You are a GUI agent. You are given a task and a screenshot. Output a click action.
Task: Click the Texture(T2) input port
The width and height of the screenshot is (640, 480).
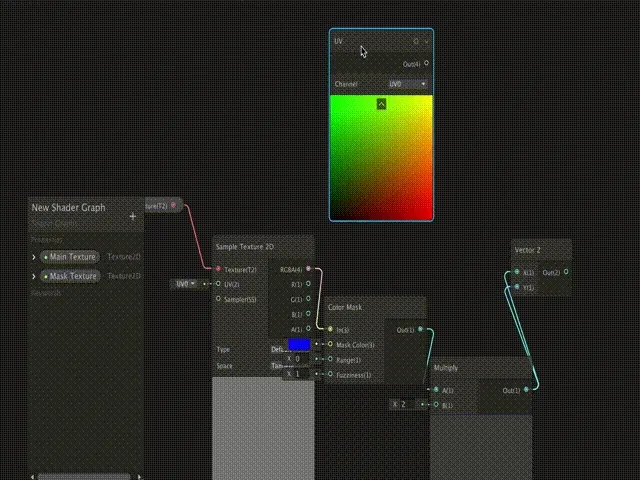pyautogui.click(x=218, y=269)
